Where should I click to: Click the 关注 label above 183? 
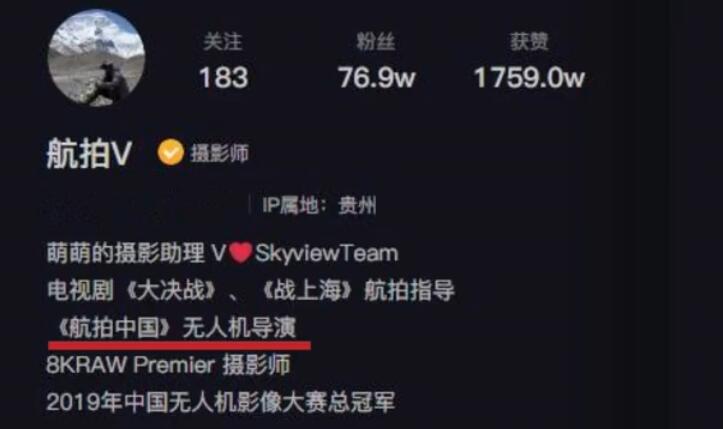(223, 42)
